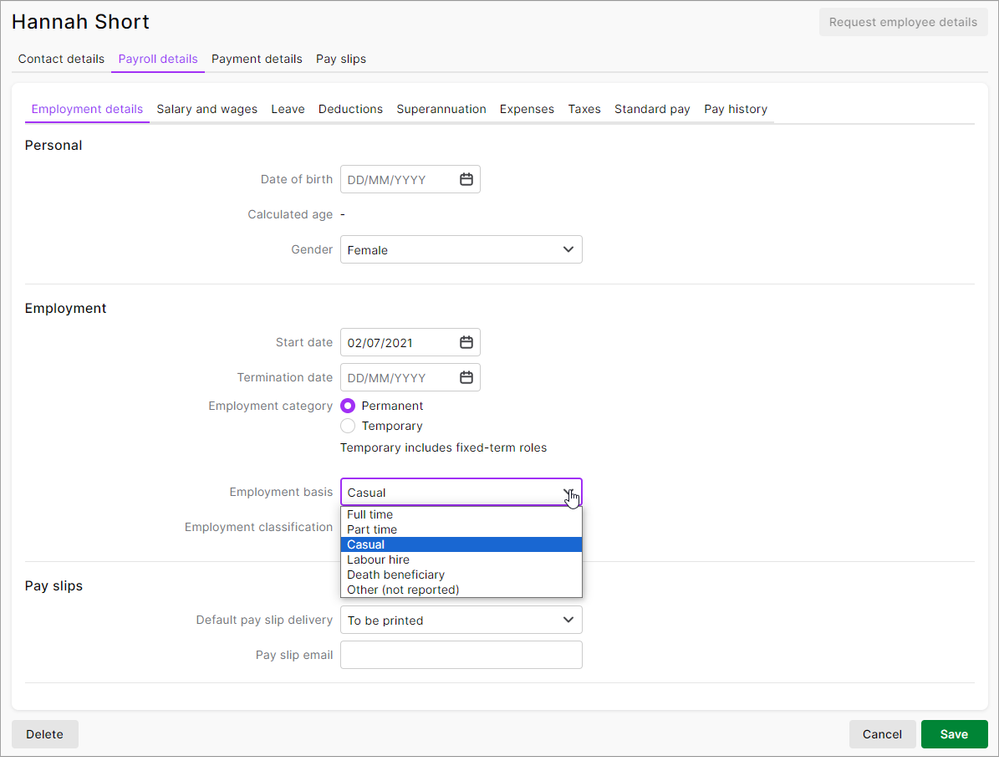The image size is (999, 757).
Task: Open the Start date calendar icon
Action: point(466,343)
